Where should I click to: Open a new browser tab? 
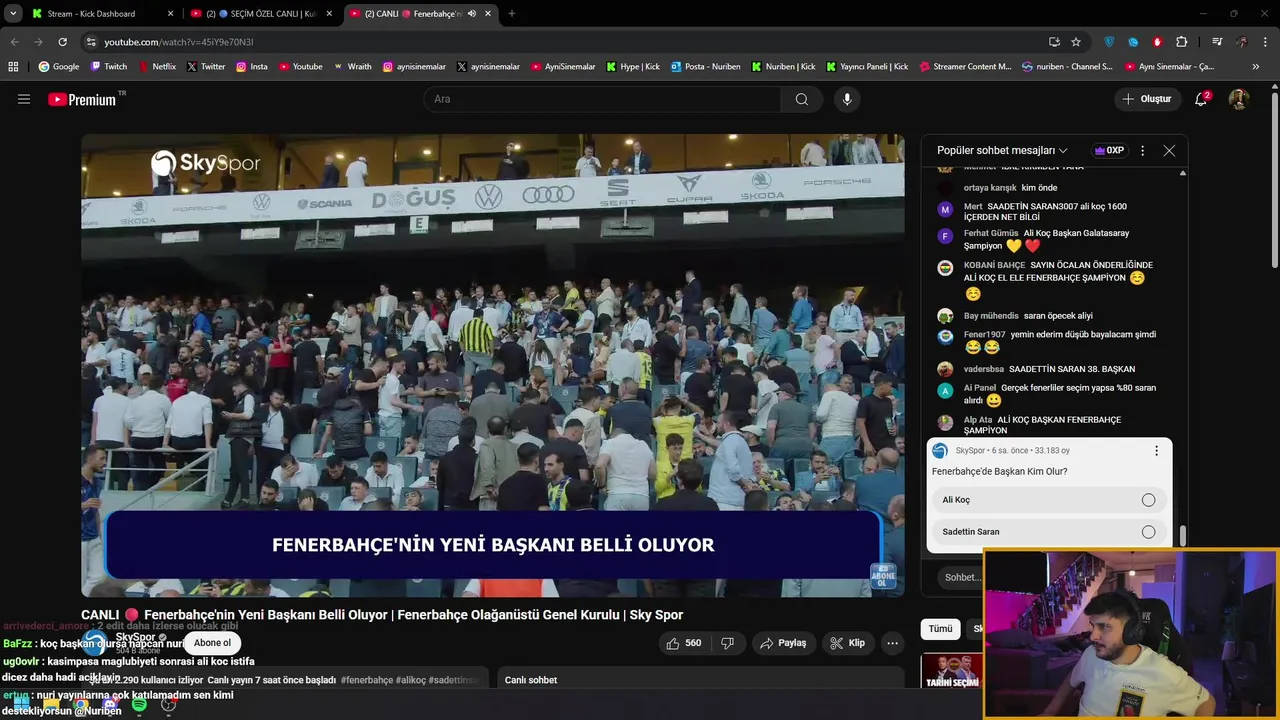tap(512, 14)
